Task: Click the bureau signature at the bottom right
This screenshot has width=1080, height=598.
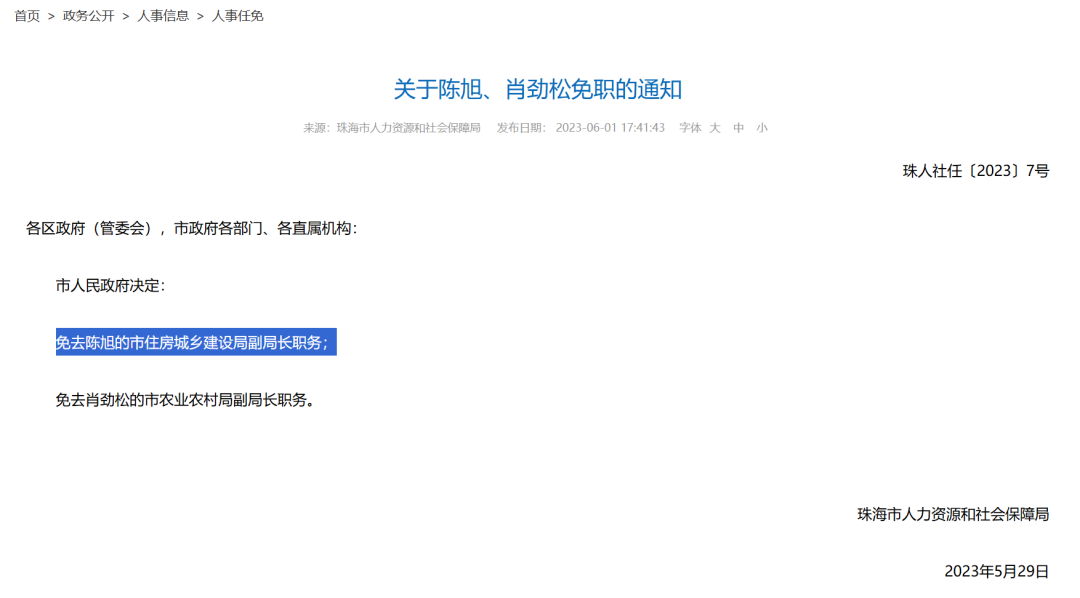Action: (953, 514)
